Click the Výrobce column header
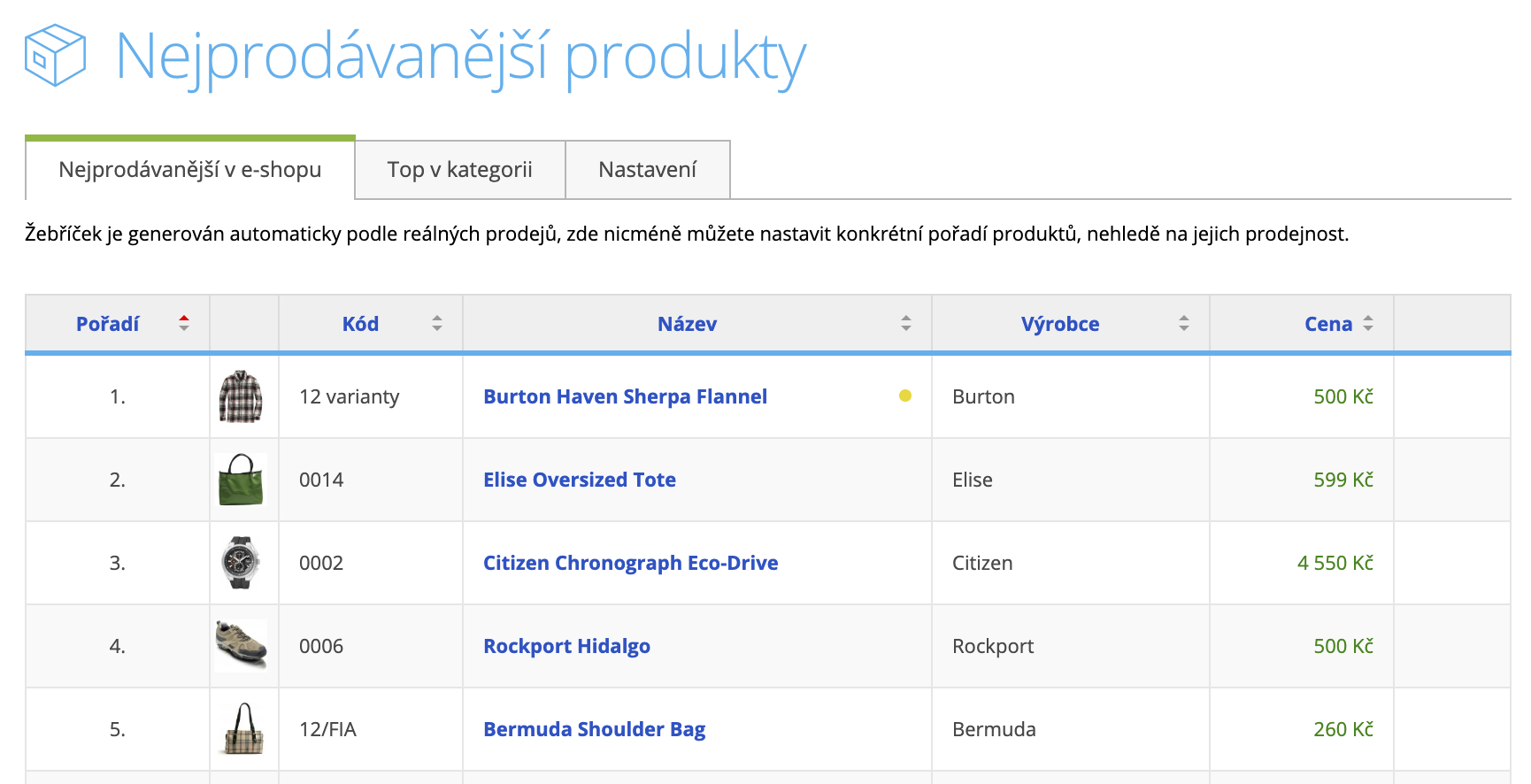The width and height of the screenshot is (1531, 784). coord(1059,324)
